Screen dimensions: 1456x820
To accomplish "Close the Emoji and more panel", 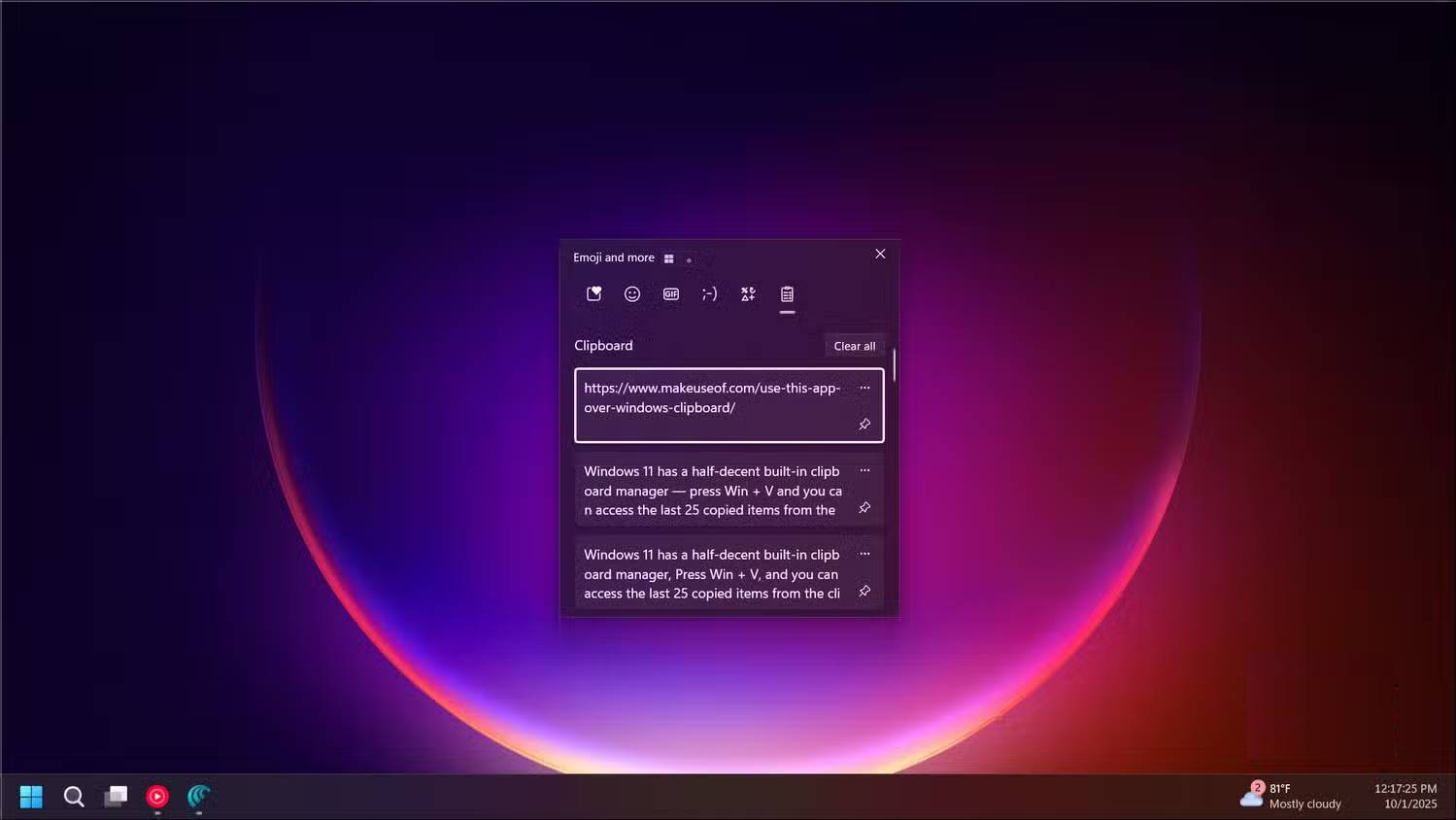I will 880,254.
